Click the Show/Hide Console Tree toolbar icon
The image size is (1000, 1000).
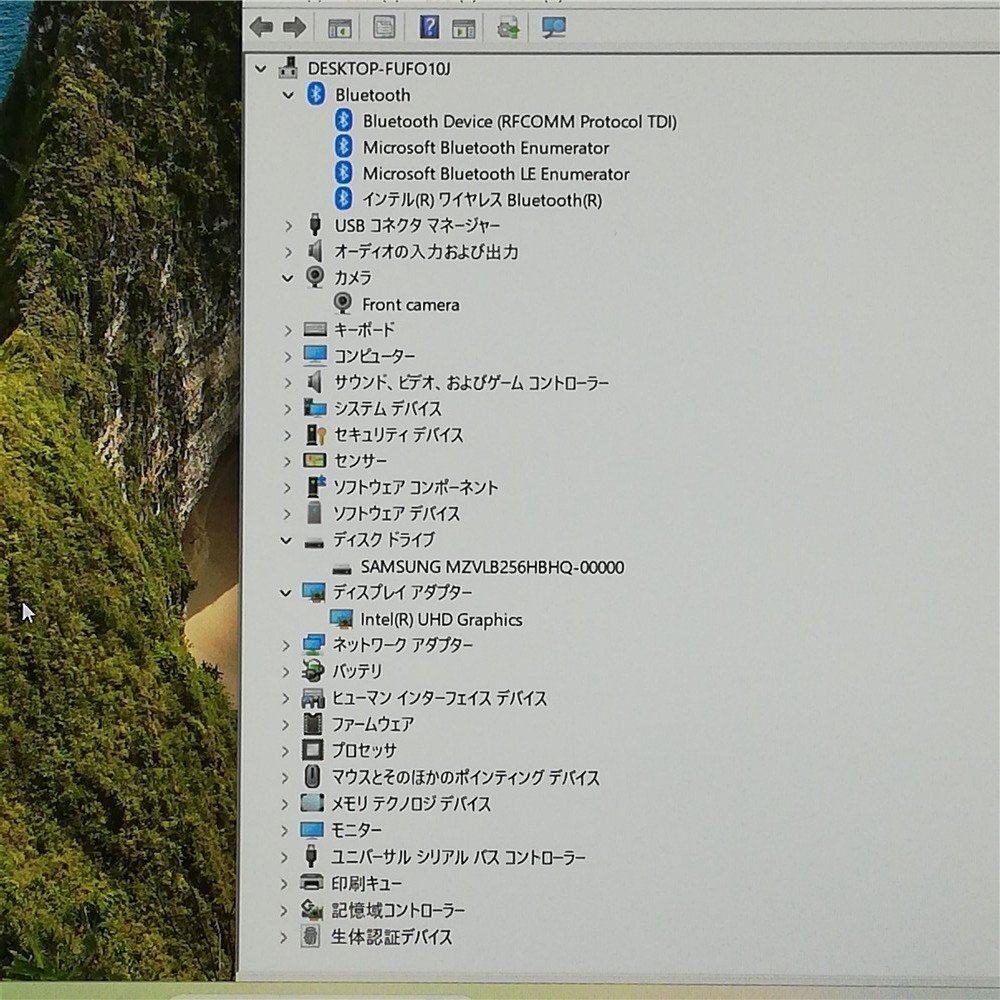pyautogui.click(x=340, y=28)
